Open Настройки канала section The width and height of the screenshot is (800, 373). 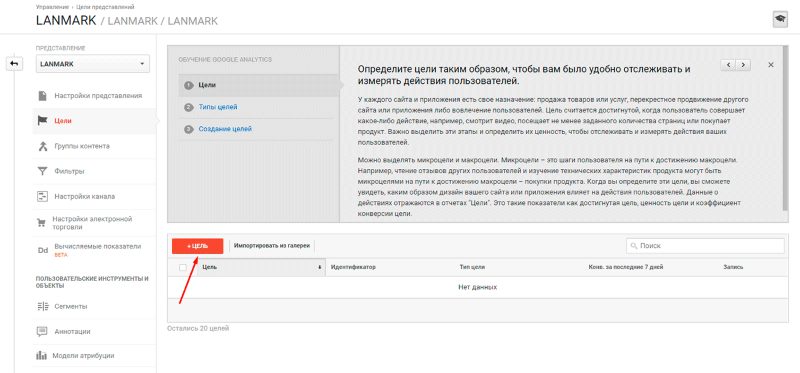pyautogui.click(x=84, y=196)
